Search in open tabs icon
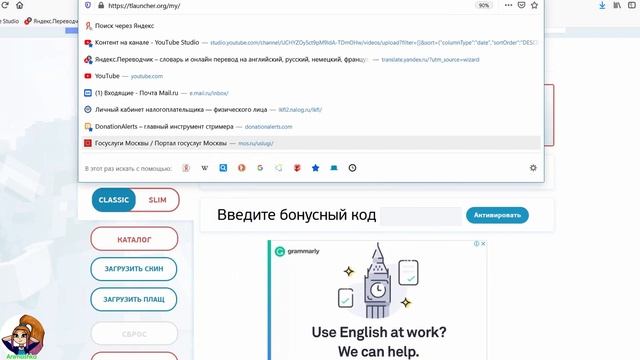This screenshot has width=640, height=360. (x=334, y=168)
